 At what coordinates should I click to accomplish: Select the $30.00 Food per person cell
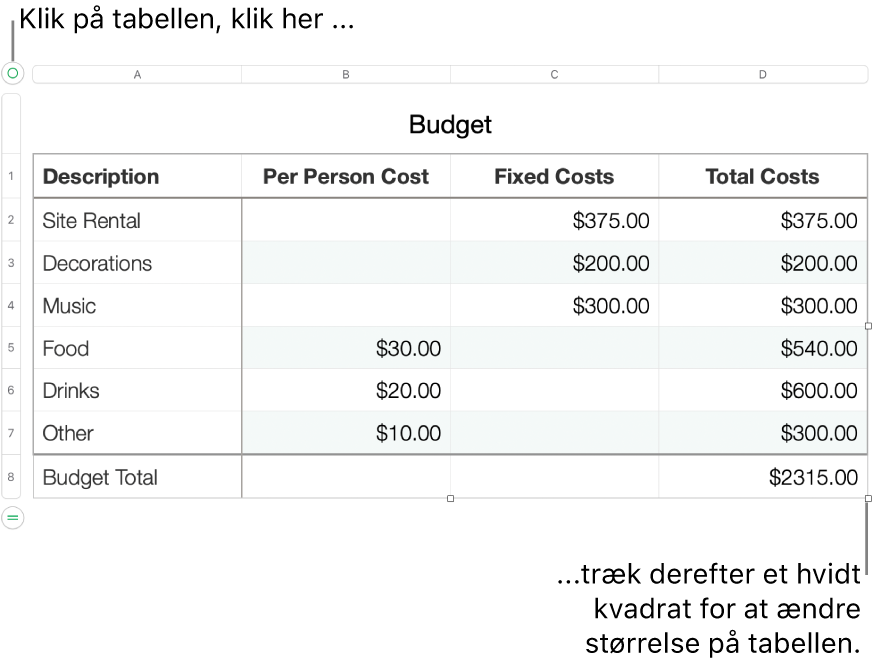(346, 348)
